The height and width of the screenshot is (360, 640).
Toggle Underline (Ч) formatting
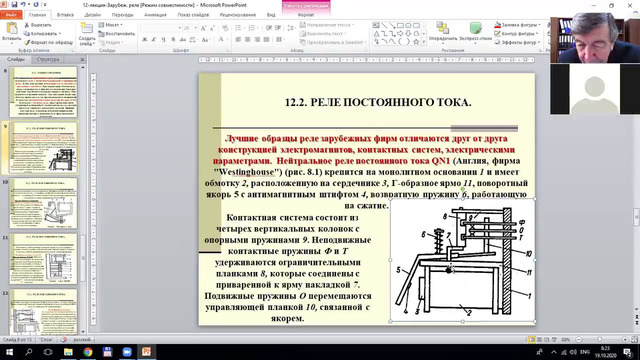click(163, 40)
